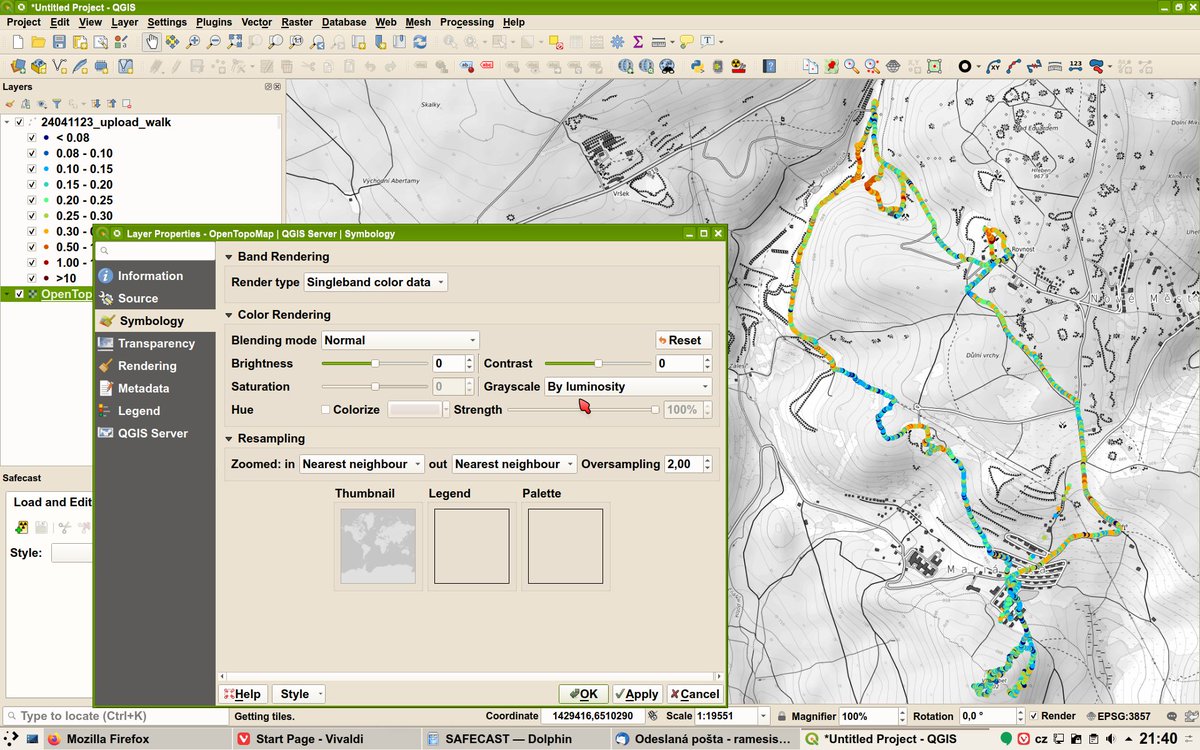Uncheck the '0.15 - 0.20' legend class
Image resolution: width=1200 pixels, height=750 pixels.
(x=32, y=185)
